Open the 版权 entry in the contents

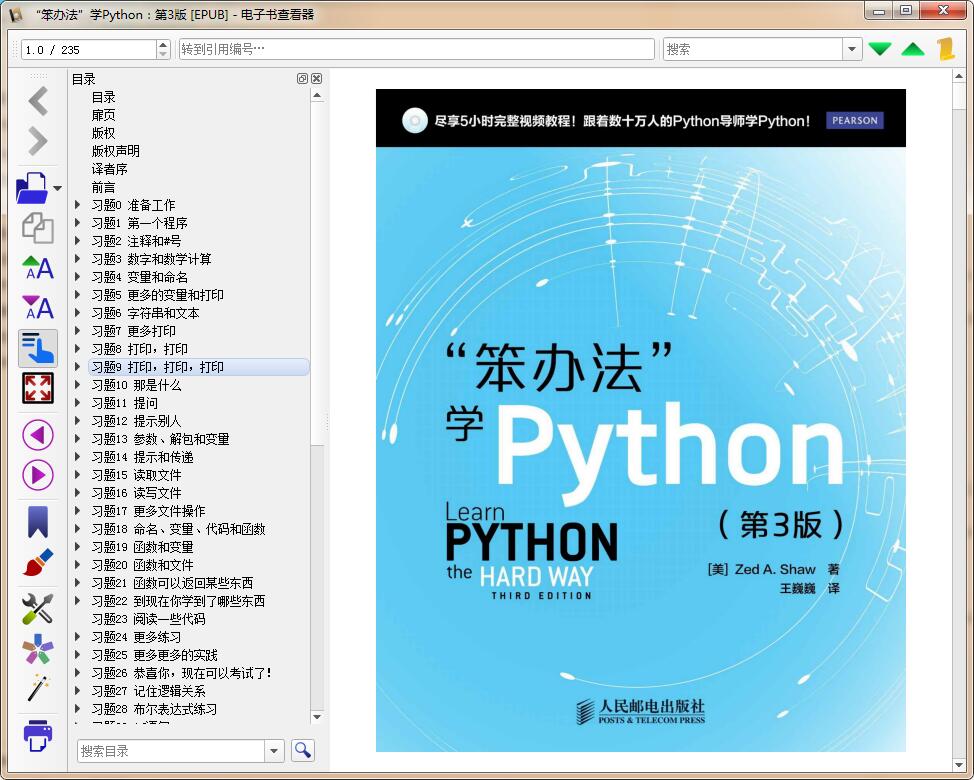pyautogui.click(x=103, y=133)
